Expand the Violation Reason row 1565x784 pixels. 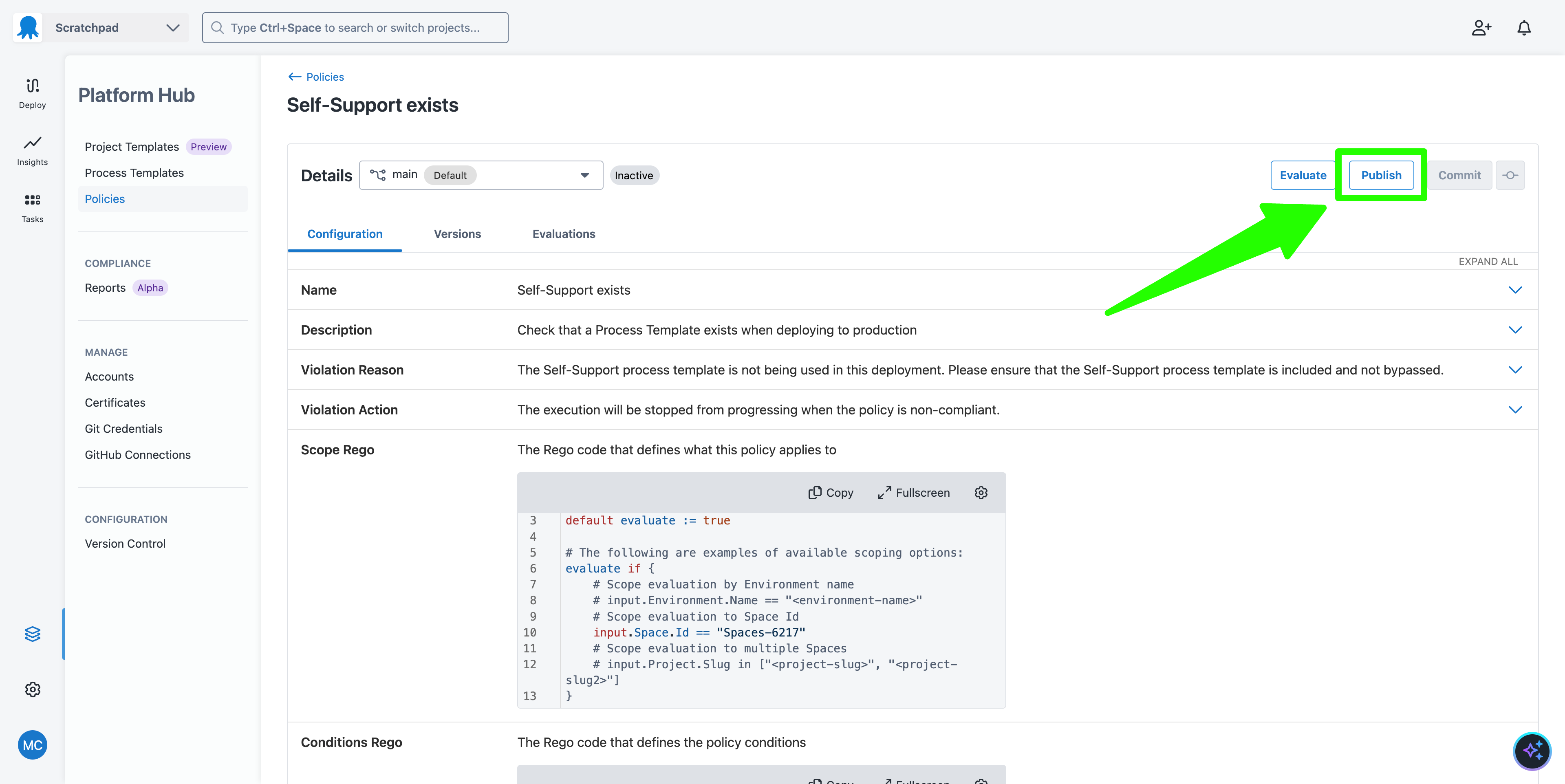tap(1515, 370)
